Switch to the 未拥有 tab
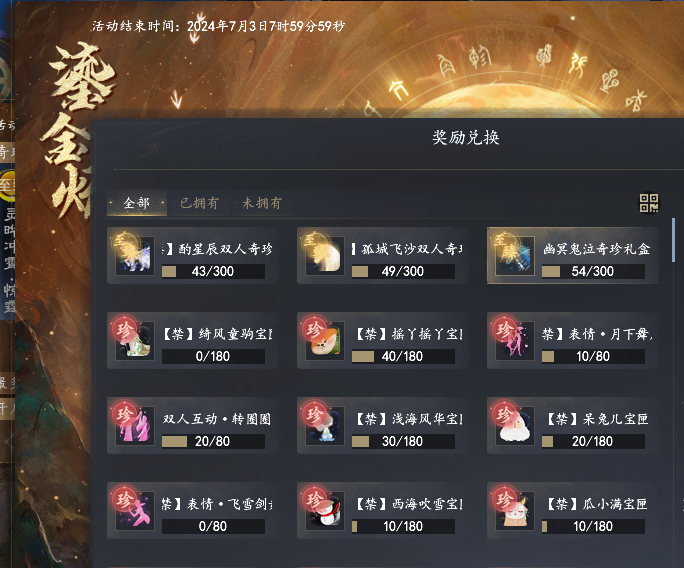This screenshot has width=684, height=568. [262, 203]
